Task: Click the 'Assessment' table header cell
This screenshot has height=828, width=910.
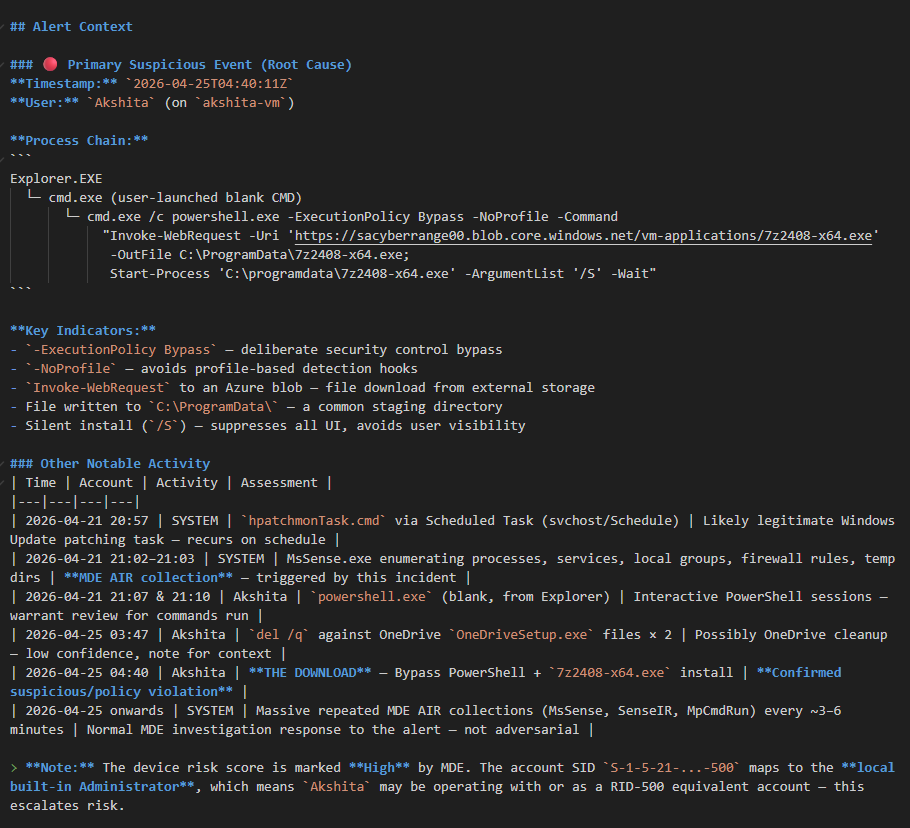Action: (279, 483)
